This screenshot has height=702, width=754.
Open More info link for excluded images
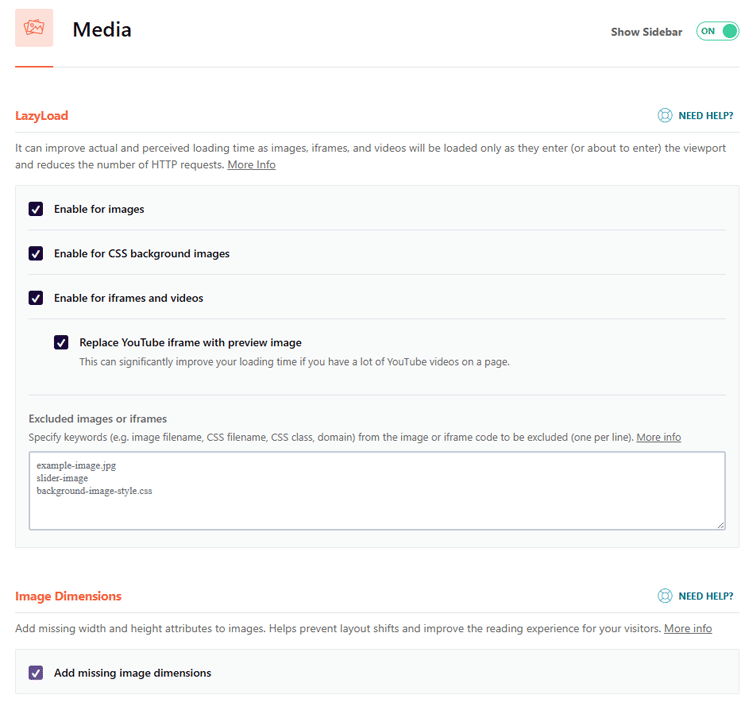click(658, 437)
